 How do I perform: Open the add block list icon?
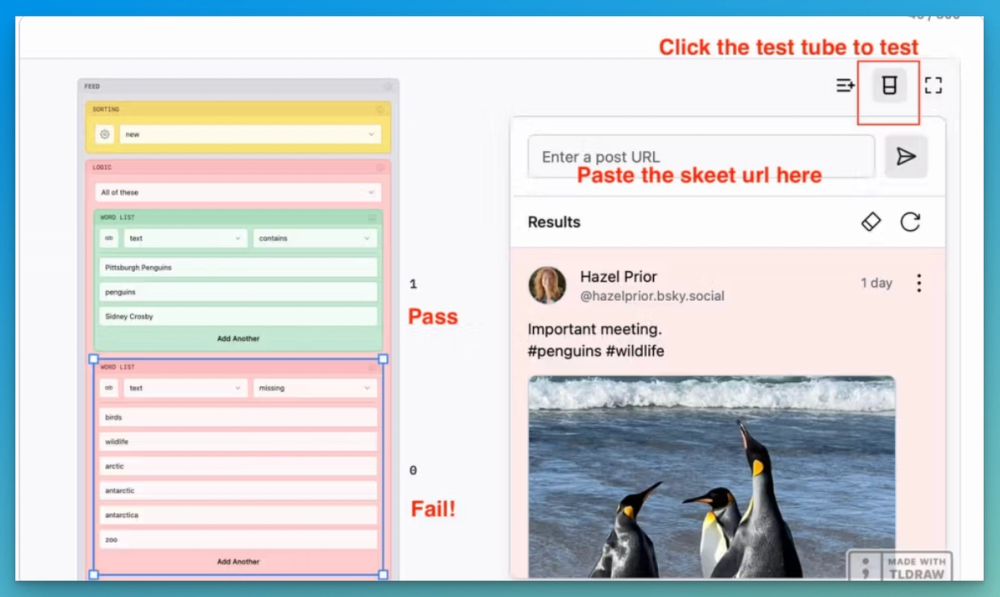pos(845,85)
